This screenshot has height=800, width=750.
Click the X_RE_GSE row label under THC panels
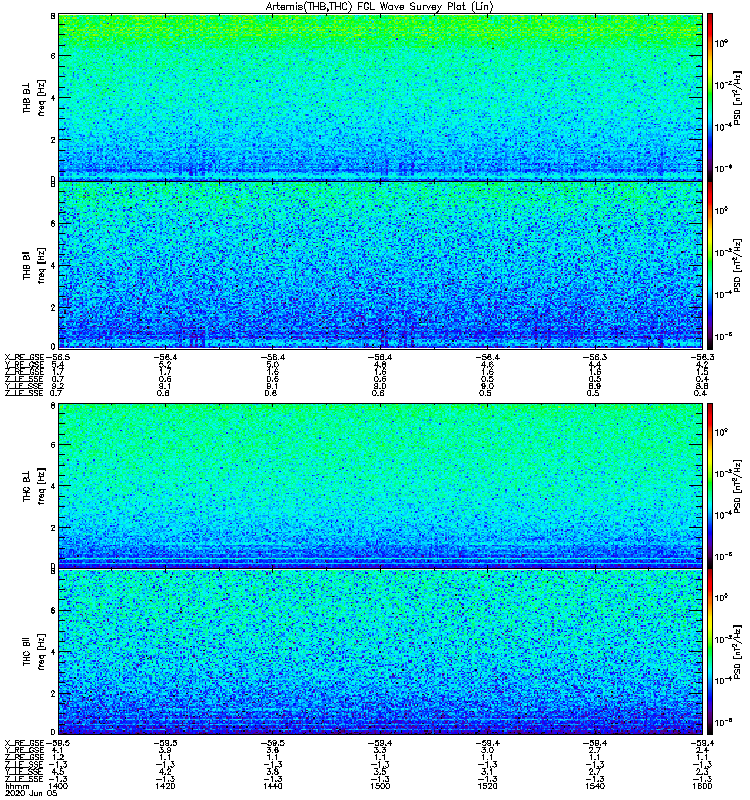tap(25, 743)
